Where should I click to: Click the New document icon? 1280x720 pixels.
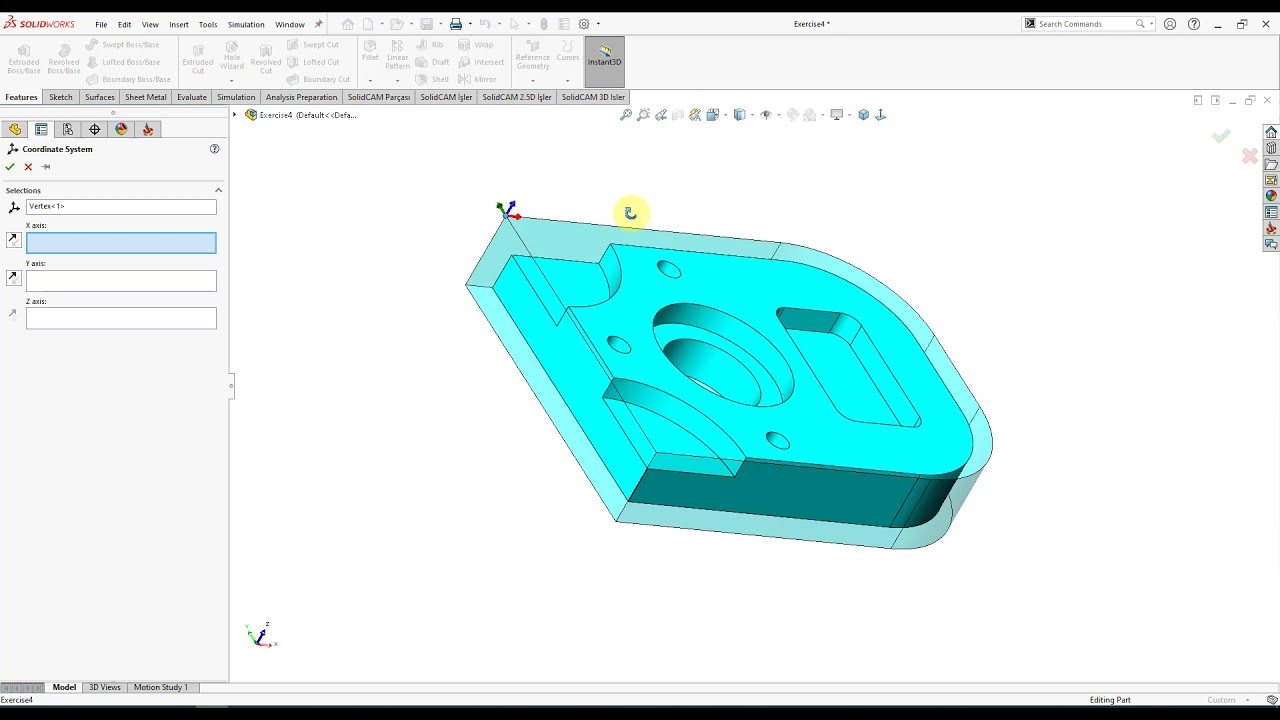coord(369,24)
